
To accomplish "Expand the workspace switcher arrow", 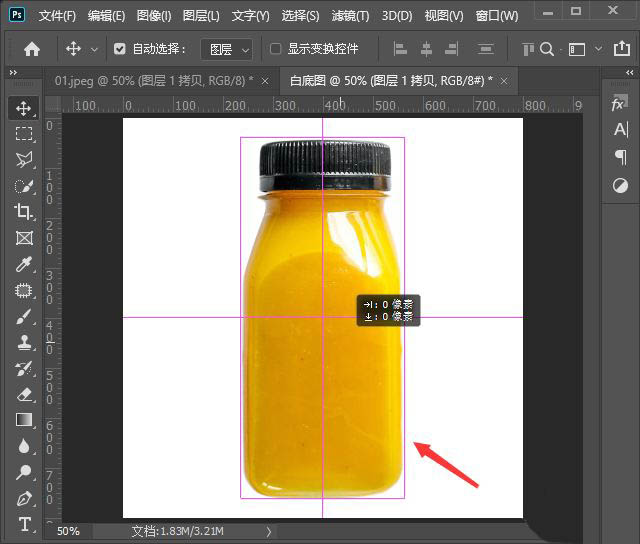I will click(598, 49).
